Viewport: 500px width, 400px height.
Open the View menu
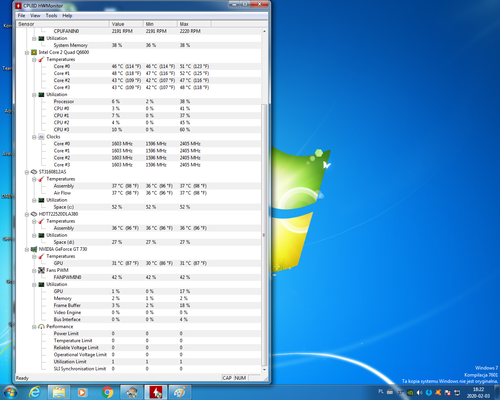tap(35, 16)
